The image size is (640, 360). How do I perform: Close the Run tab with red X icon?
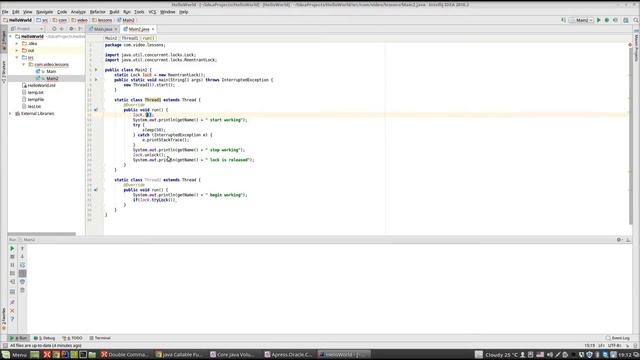tap(12, 311)
